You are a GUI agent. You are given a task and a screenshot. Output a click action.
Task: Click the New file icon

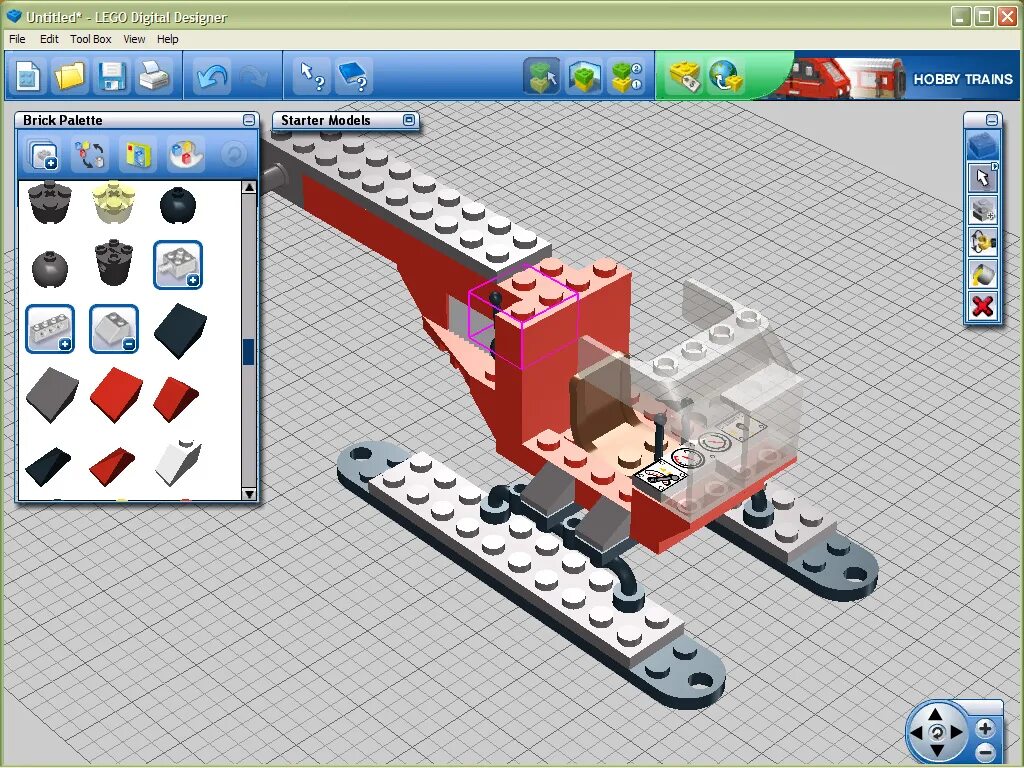pos(28,76)
